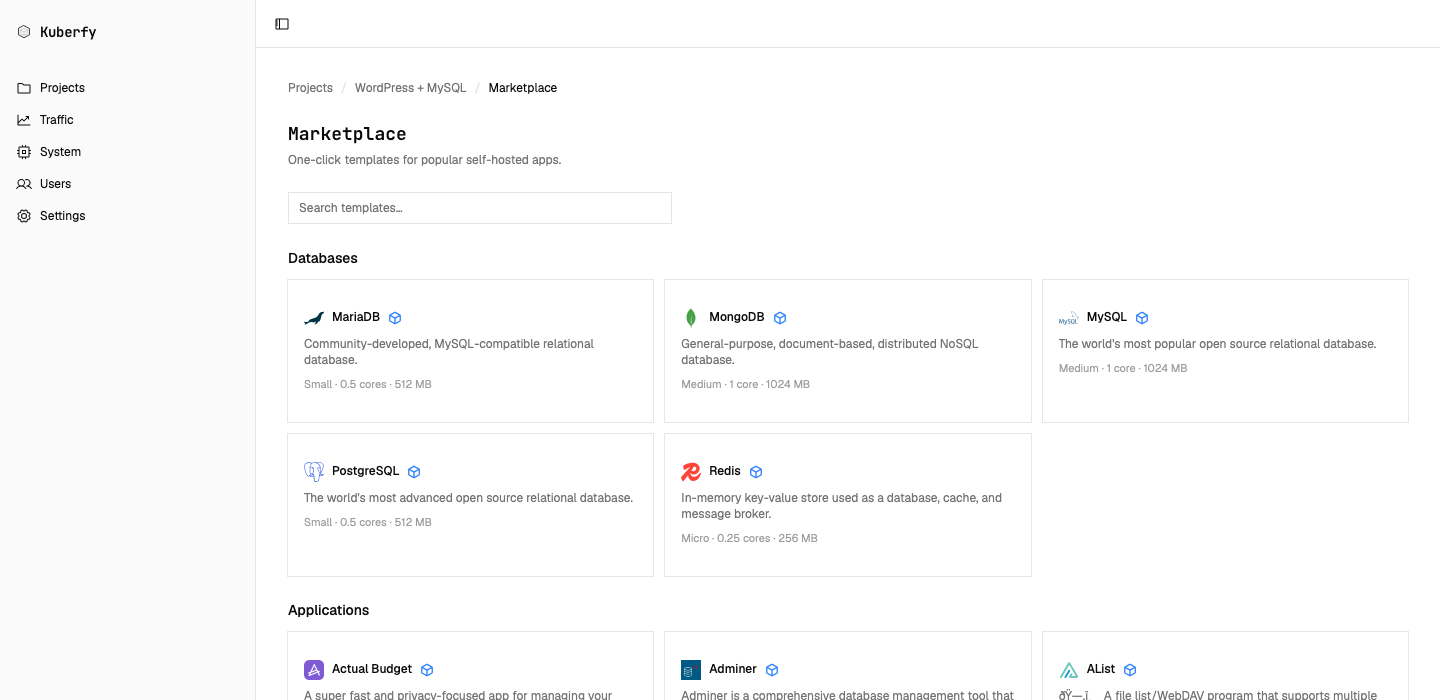Image resolution: width=1440 pixels, height=700 pixels.
Task: Click MySQL's 'most popular open source' description
Action: click(1218, 344)
